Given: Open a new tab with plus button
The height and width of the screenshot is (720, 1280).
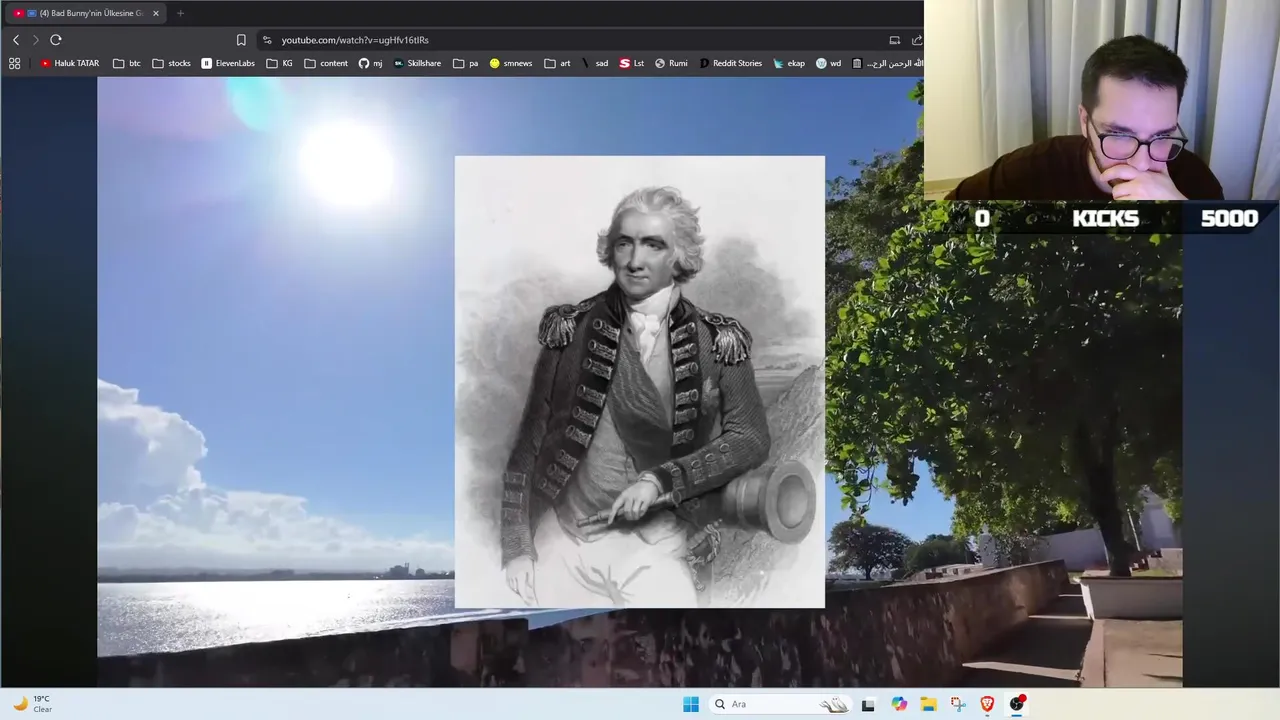Looking at the screenshot, I should (180, 13).
